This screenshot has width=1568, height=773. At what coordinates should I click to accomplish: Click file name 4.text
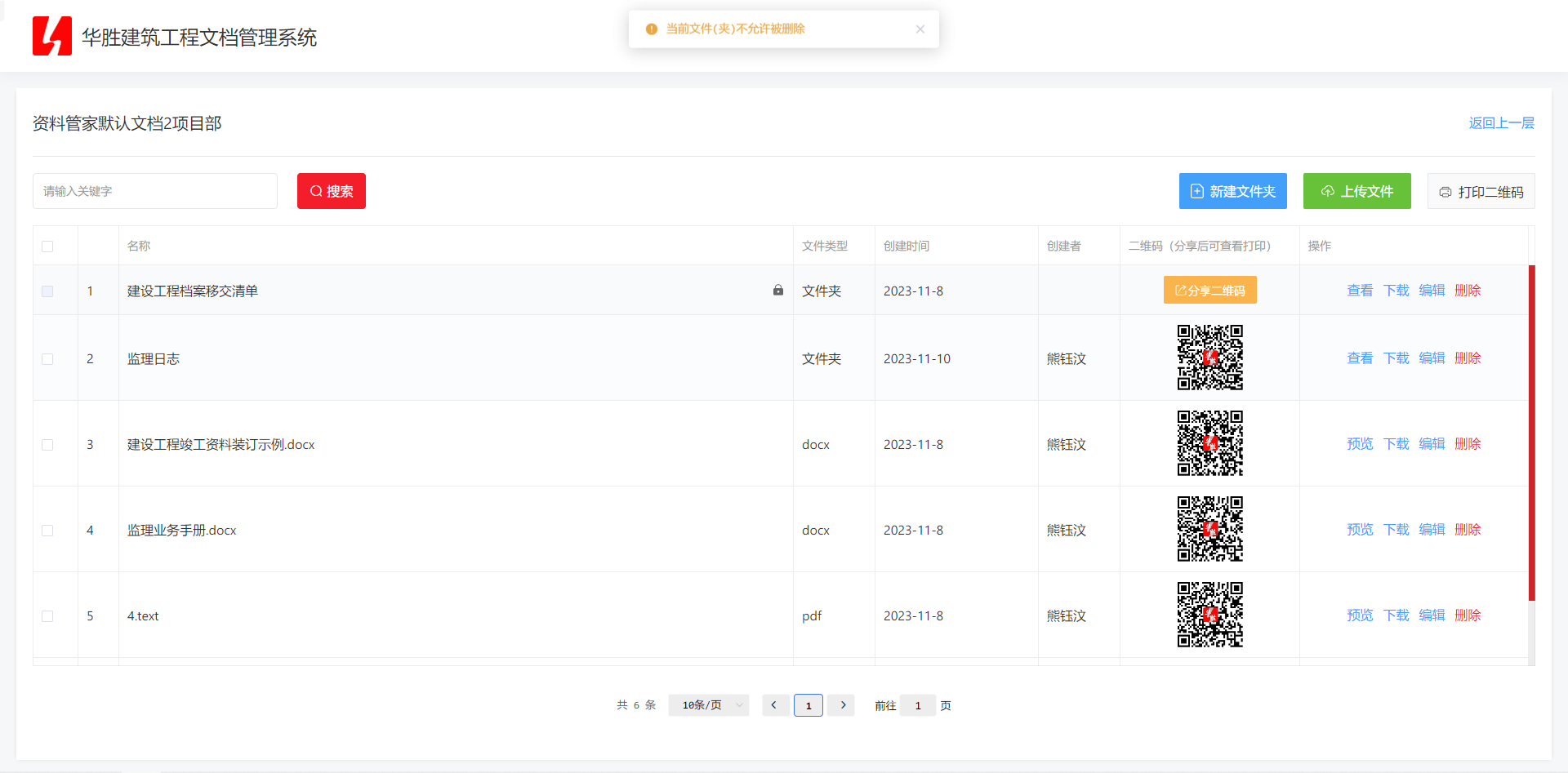coord(143,615)
